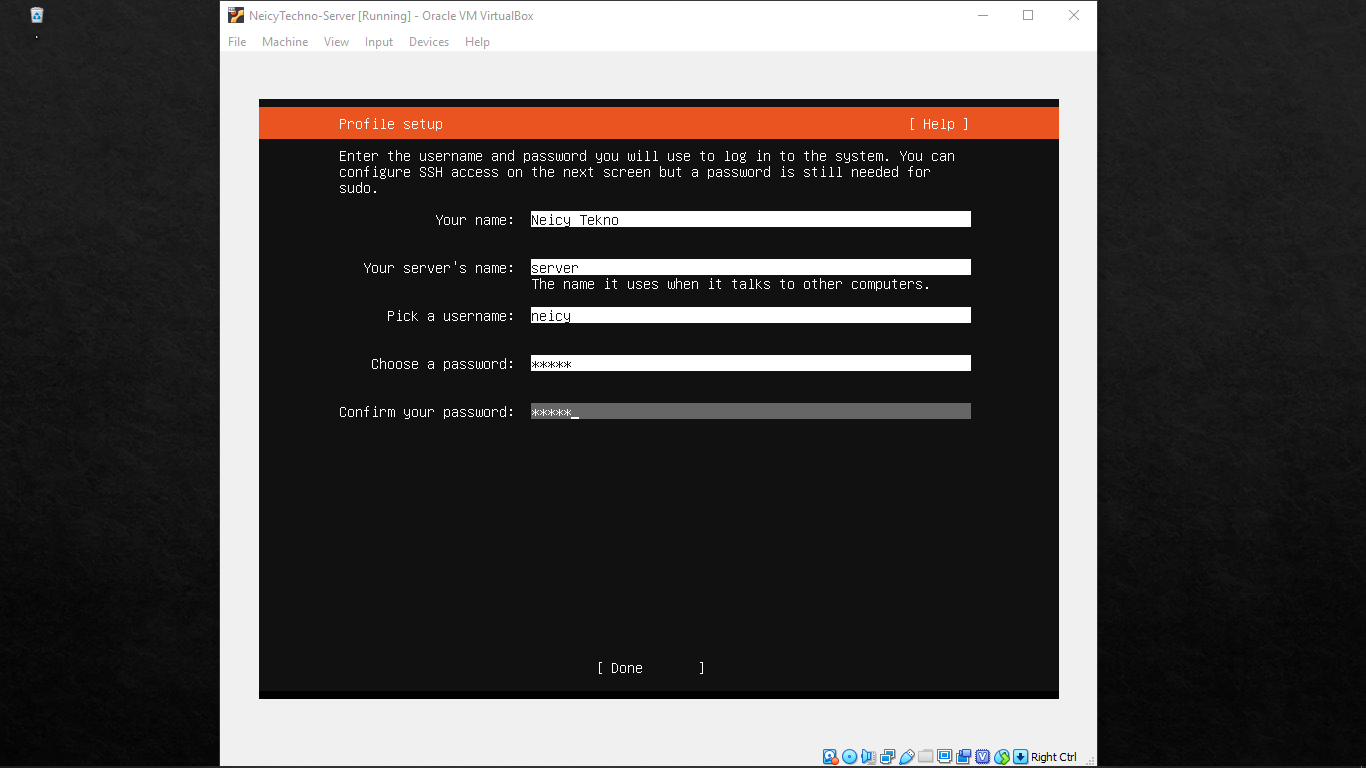Open the Recycle Bin on desktop

[37, 15]
